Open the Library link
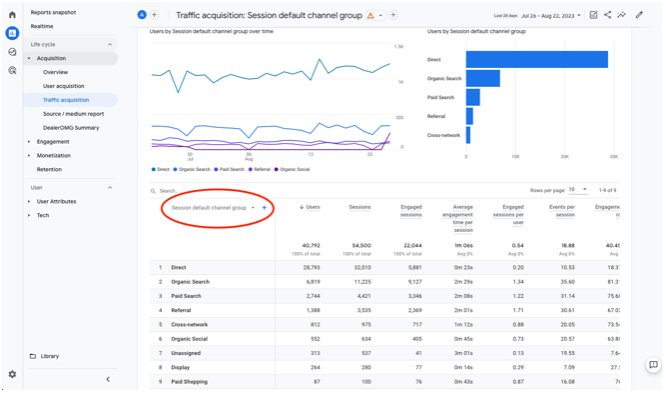 point(50,356)
